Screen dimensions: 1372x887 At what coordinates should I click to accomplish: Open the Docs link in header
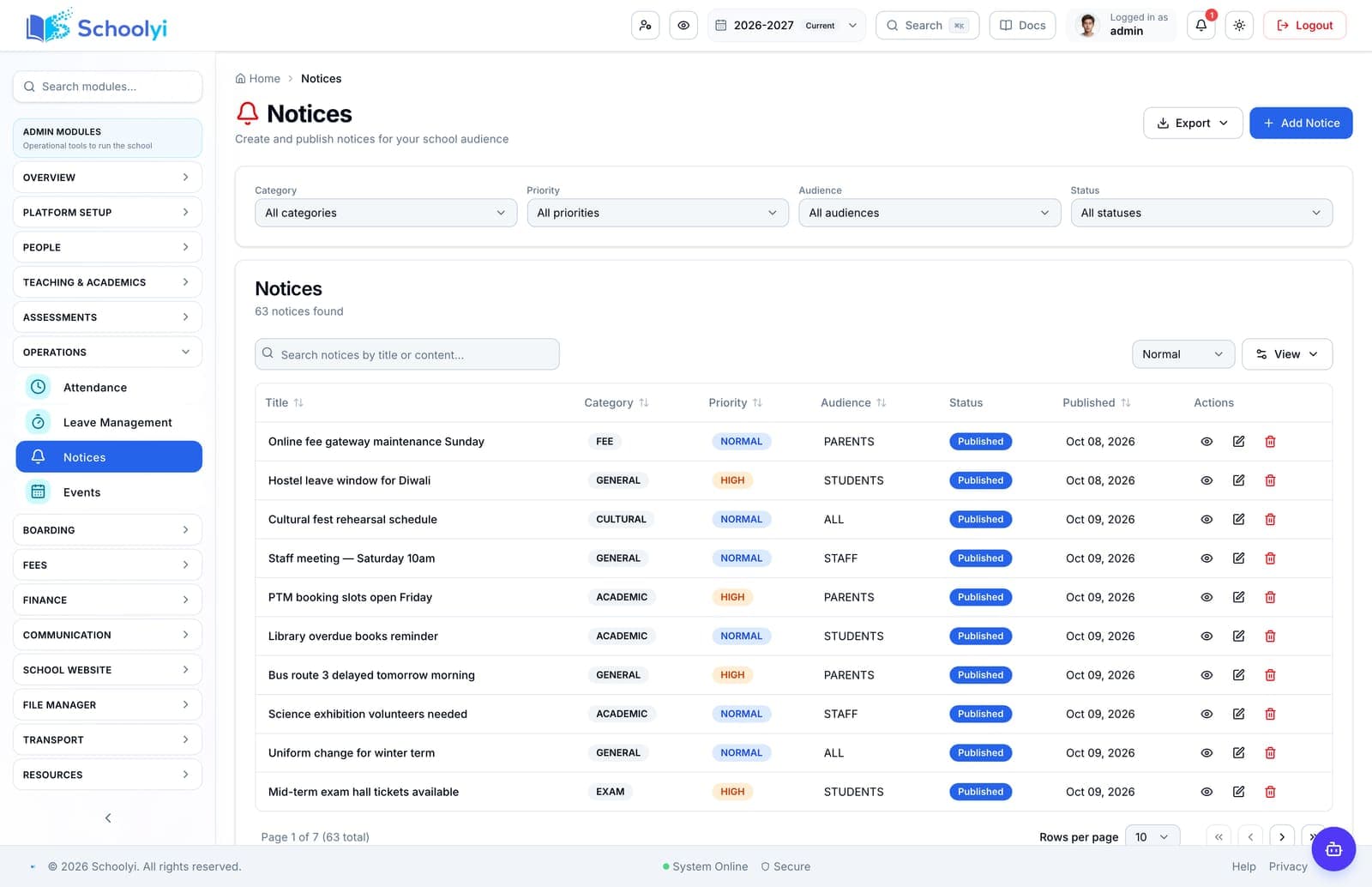[1022, 26]
